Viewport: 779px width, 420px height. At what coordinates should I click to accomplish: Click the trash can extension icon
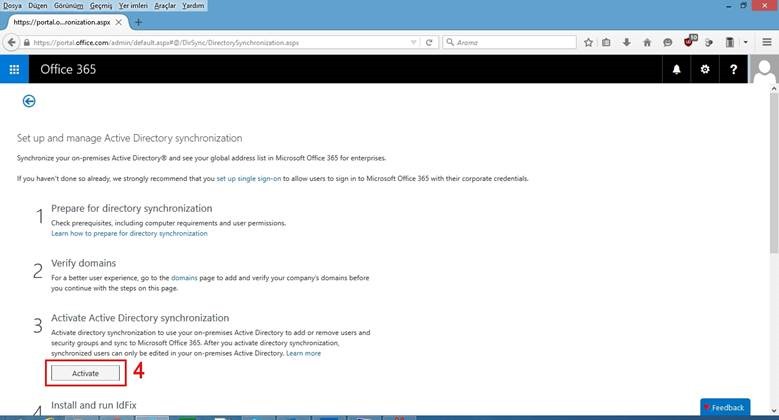coord(730,42)
